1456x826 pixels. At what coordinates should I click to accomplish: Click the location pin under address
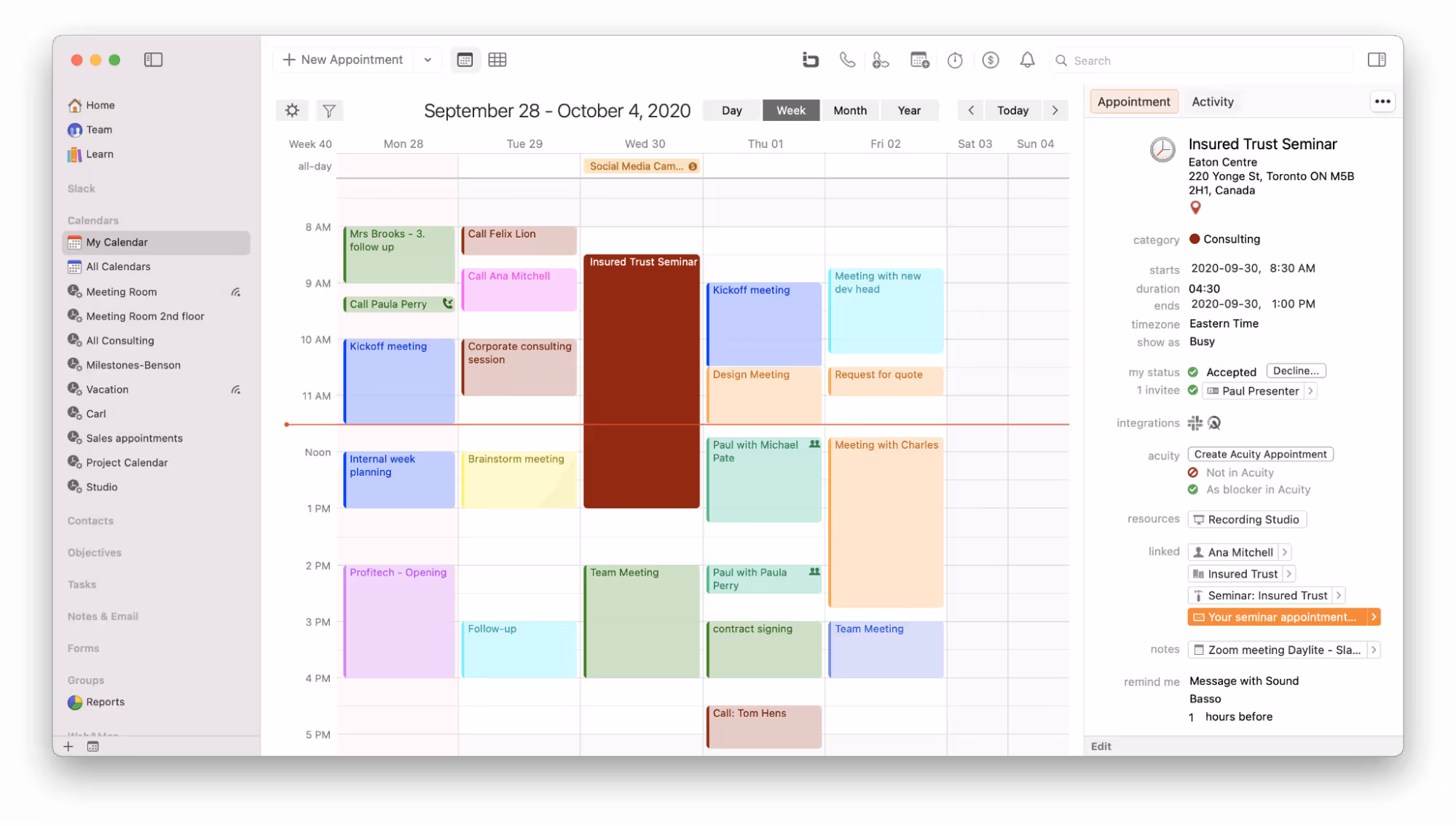[x=1195, y=208]
